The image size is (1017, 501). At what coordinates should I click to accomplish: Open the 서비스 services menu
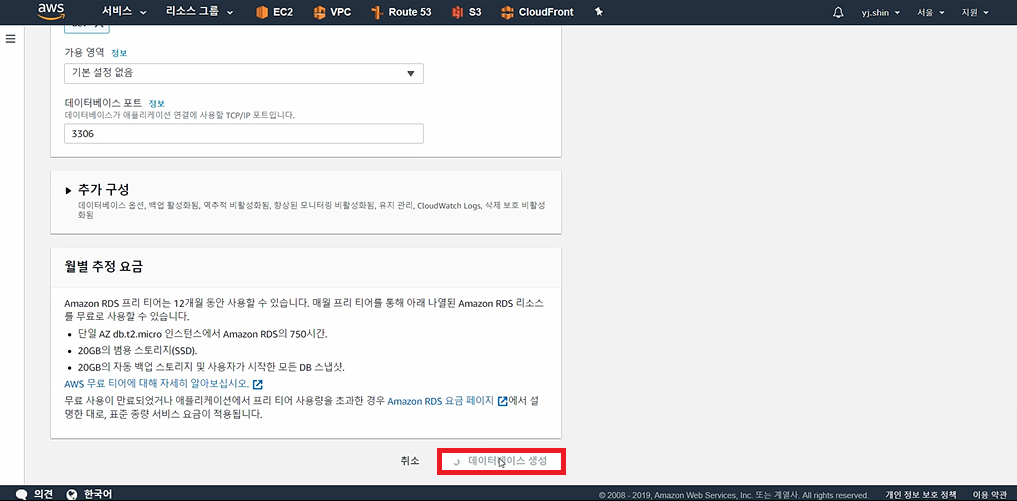125,12
